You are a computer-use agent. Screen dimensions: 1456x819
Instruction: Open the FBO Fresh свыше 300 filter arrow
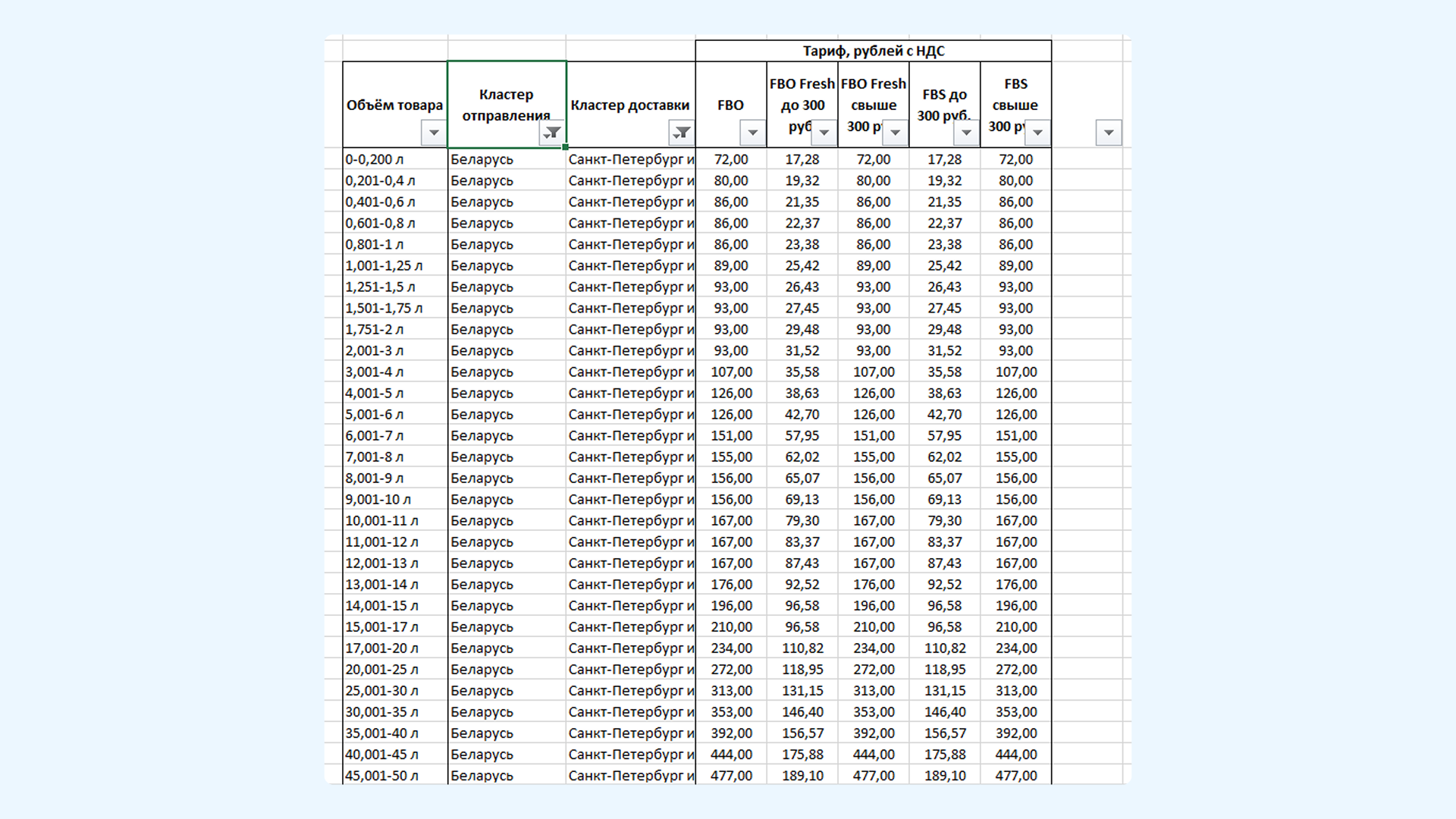coord(896,133)
